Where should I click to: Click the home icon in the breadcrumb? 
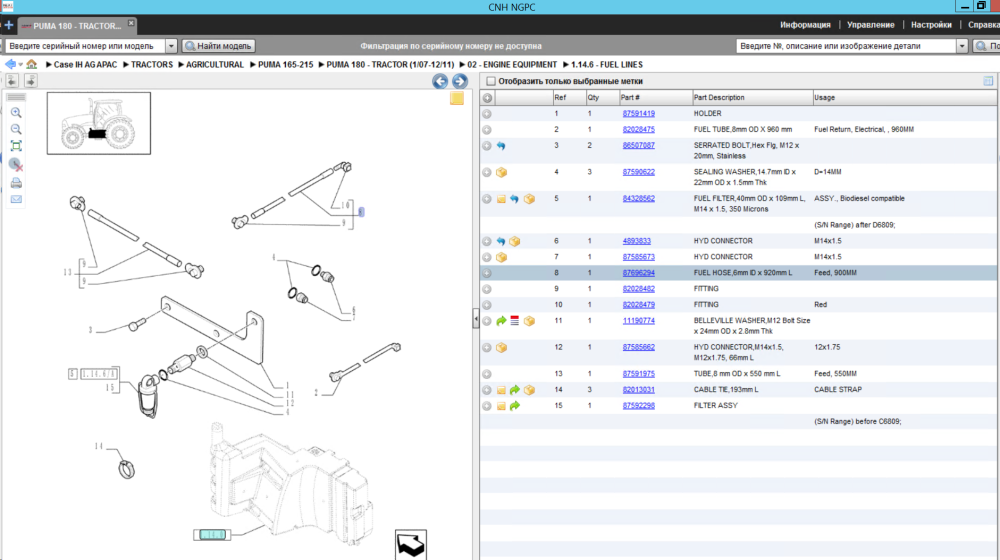[31, 64]
